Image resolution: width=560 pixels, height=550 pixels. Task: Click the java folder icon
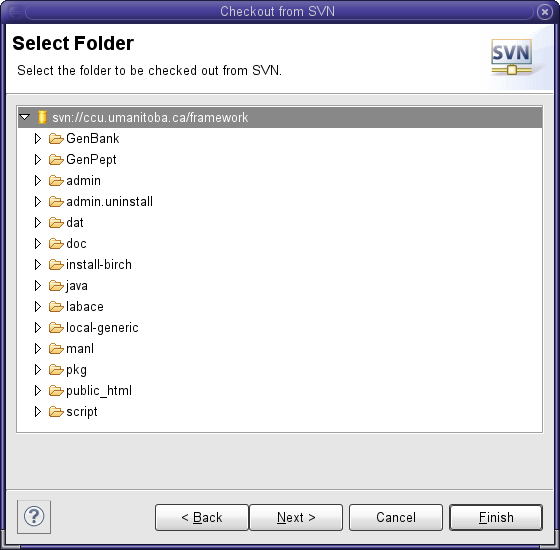[56, 286]
